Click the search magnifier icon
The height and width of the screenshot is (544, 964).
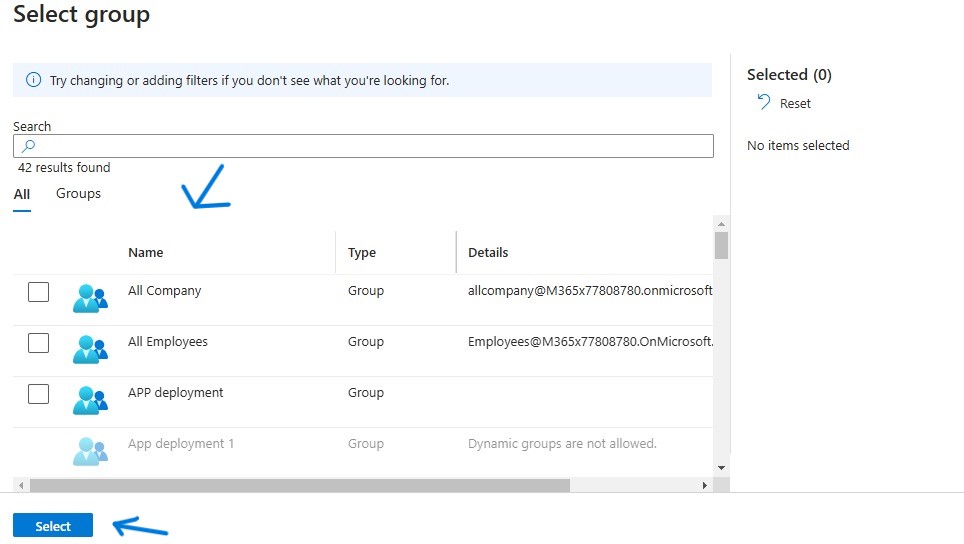click(x=28, y=146)
